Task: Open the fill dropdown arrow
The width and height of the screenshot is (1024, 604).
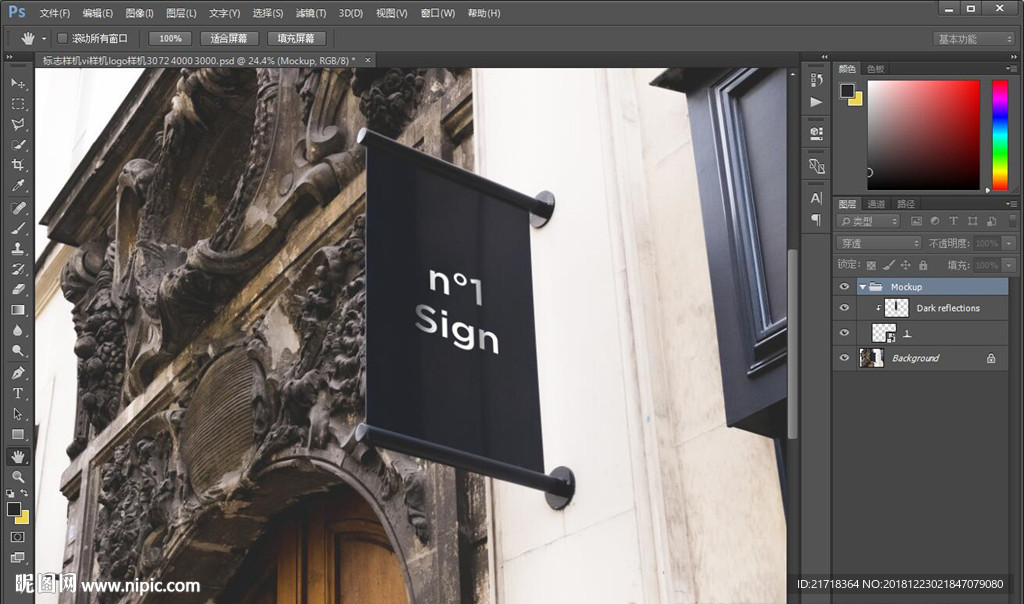Action: click(x=1010, y=265)
